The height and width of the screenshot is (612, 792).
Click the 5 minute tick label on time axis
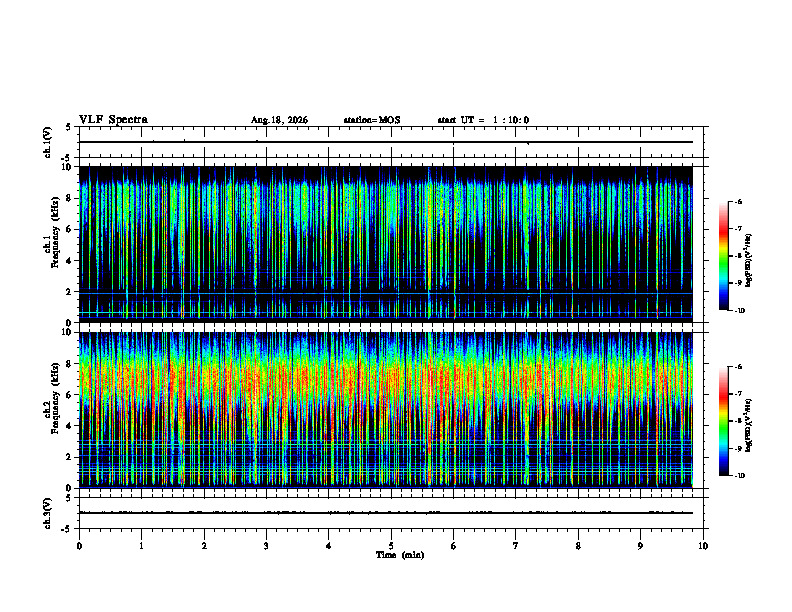coord(391,546)
